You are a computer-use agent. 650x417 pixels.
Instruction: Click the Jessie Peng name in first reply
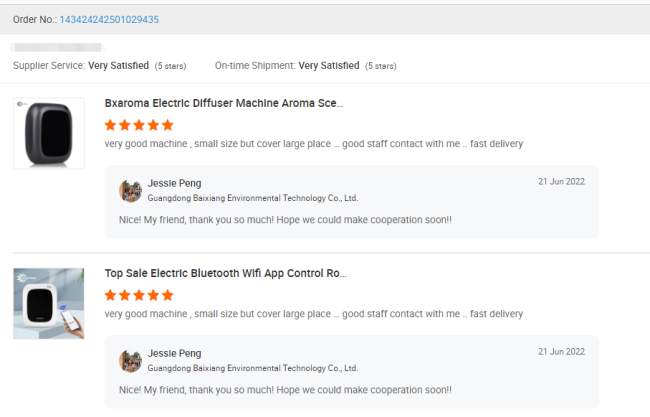click(x=175, y=183)
